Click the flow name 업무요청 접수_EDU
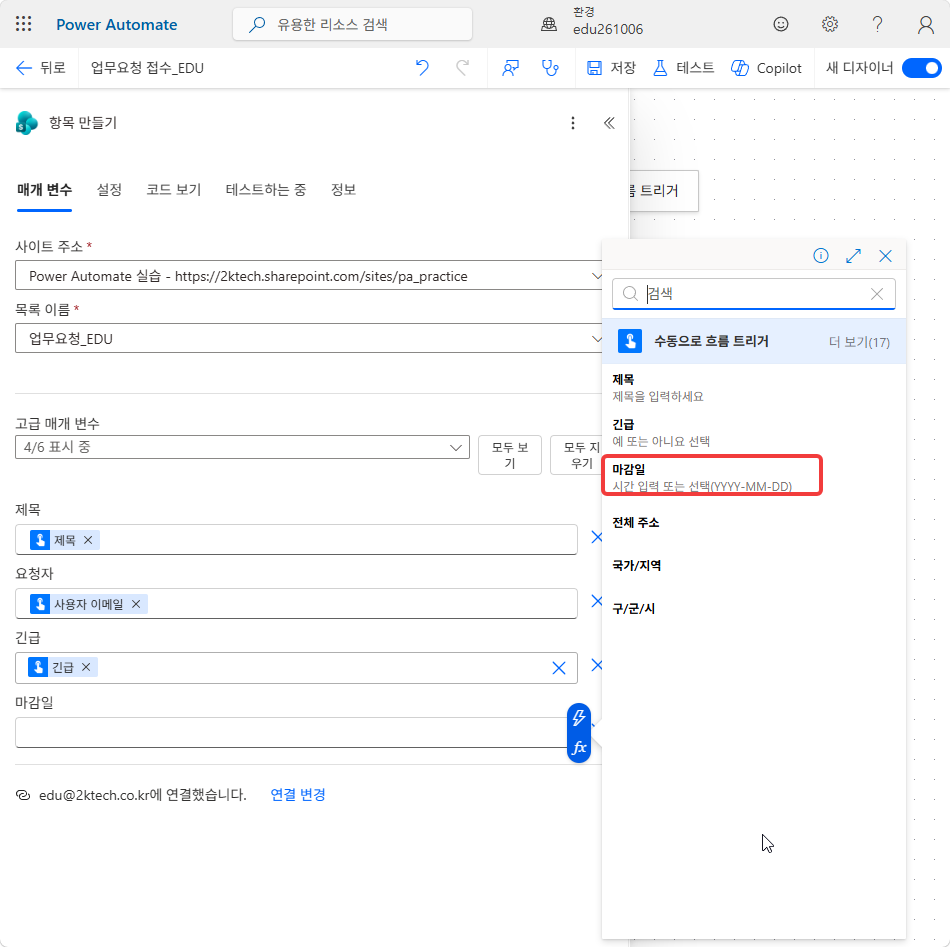 tap(147, 68)
